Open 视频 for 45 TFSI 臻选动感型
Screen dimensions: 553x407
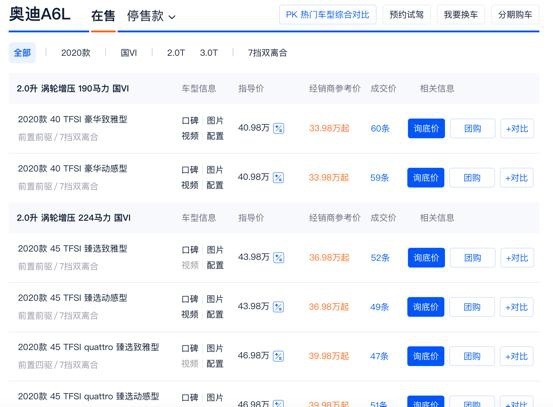pyautogui.click(x=190, y=315)
